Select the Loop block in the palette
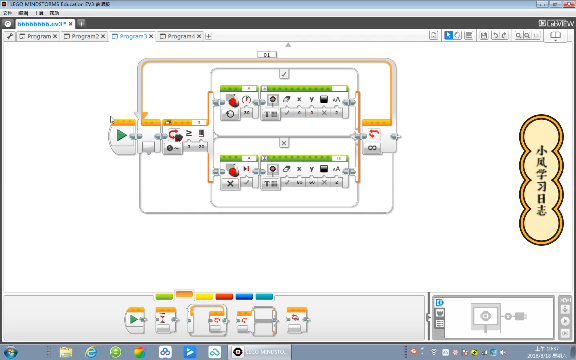The height and width of the screenshot is (360, 576). click(x=208, y=320)
